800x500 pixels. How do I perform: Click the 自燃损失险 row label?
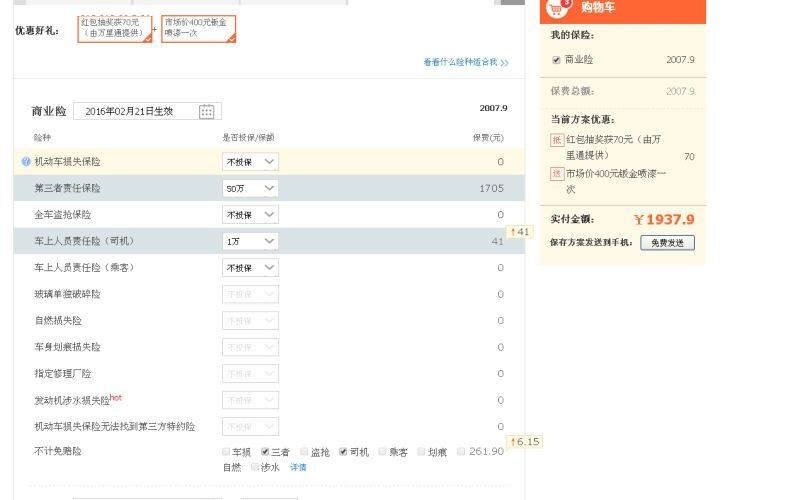tap(58, 321)
